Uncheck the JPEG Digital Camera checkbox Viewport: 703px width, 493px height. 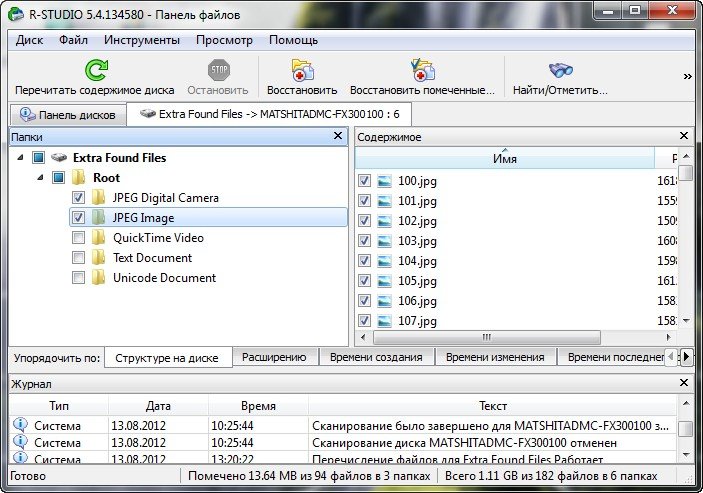click(78, 198)
